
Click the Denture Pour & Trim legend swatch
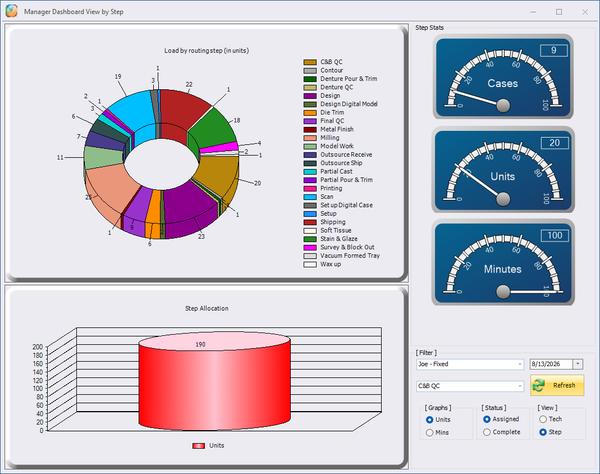(x=310, y=79)
